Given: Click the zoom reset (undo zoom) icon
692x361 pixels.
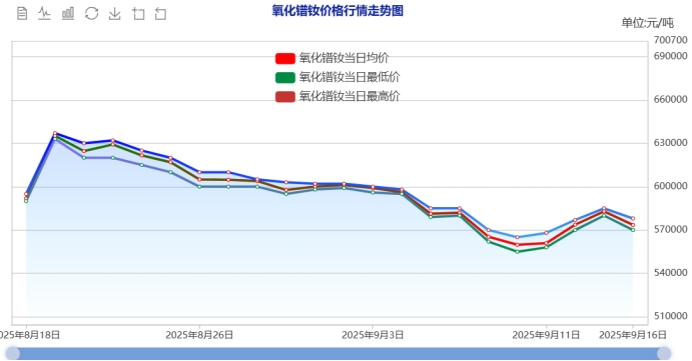Looking at the screenshot, I should (161, 14).
